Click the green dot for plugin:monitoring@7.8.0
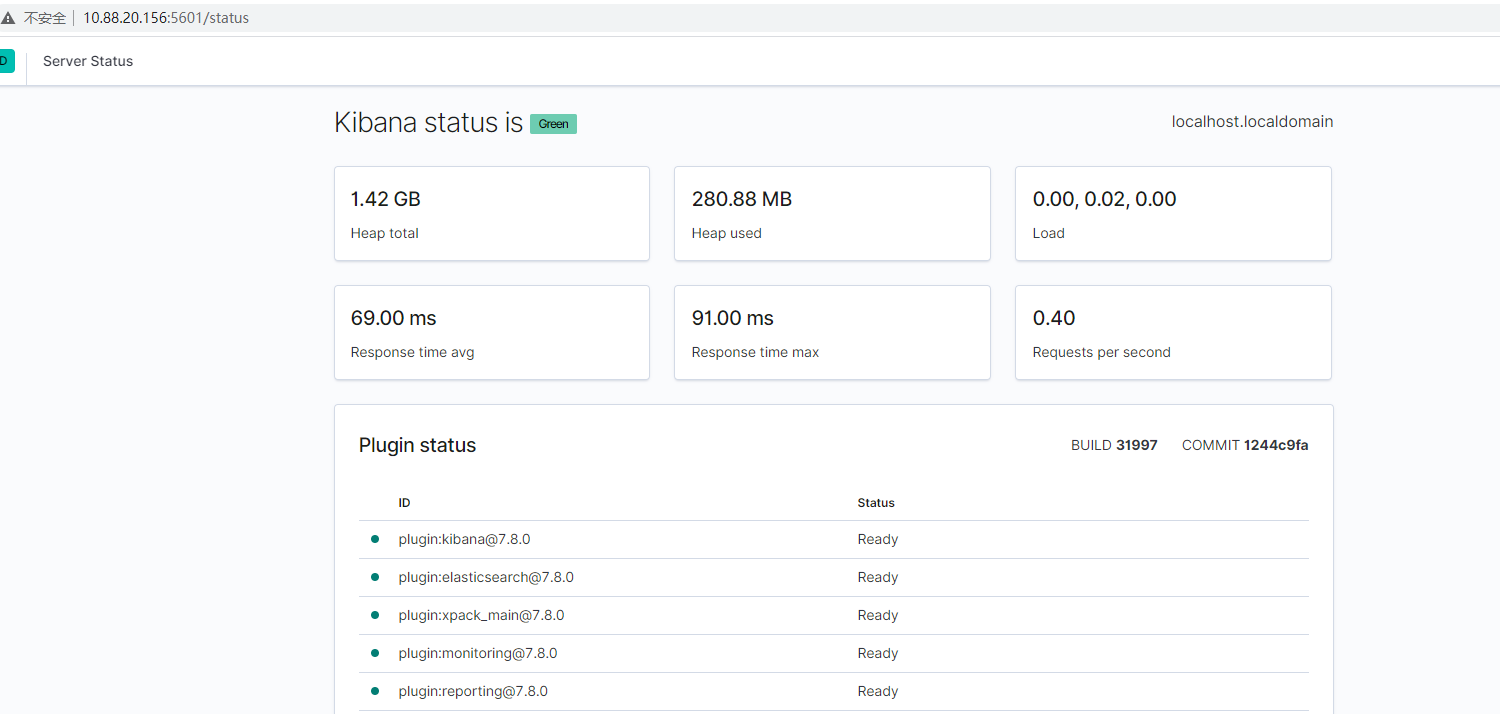The image size is (1500, 714). [x=375, y=653]
